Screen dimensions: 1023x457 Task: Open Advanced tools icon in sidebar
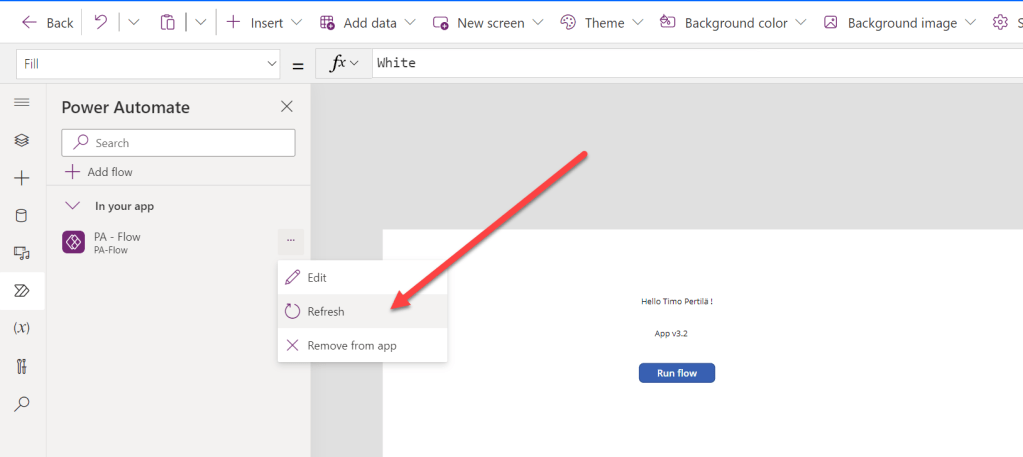pos(22,366)
